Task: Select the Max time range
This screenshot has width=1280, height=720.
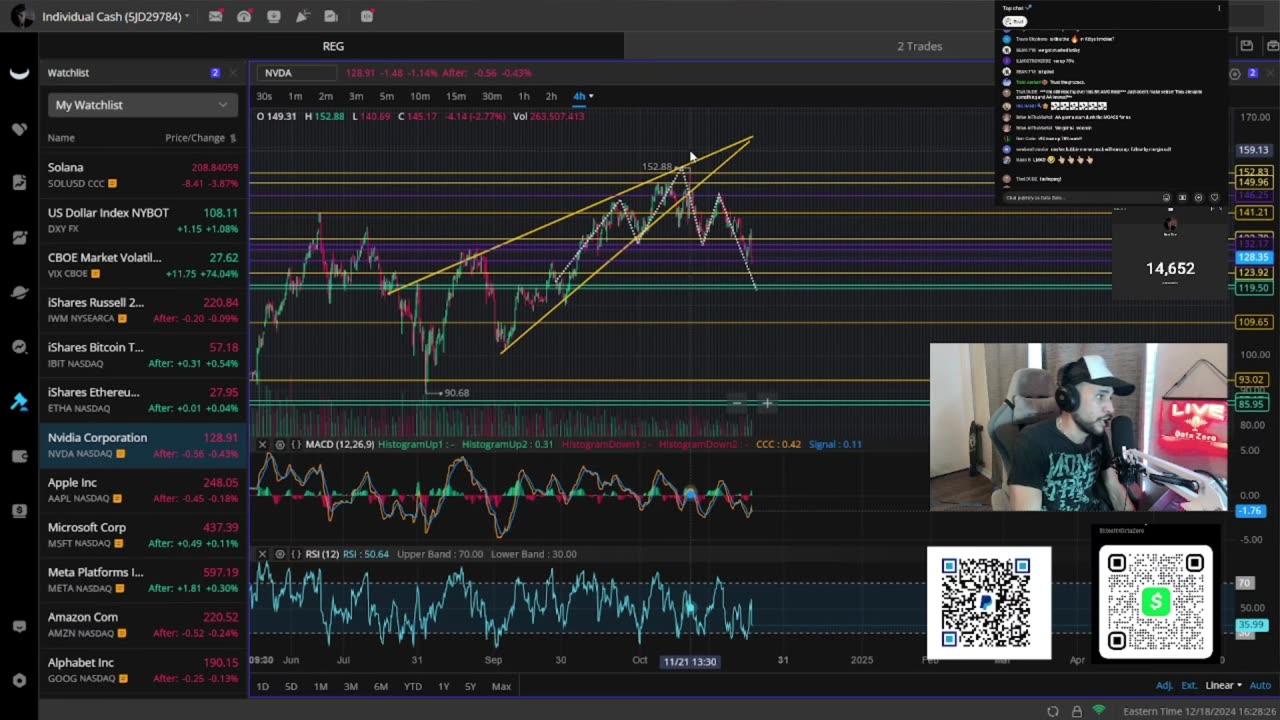Action: click(x=501, y=686)
